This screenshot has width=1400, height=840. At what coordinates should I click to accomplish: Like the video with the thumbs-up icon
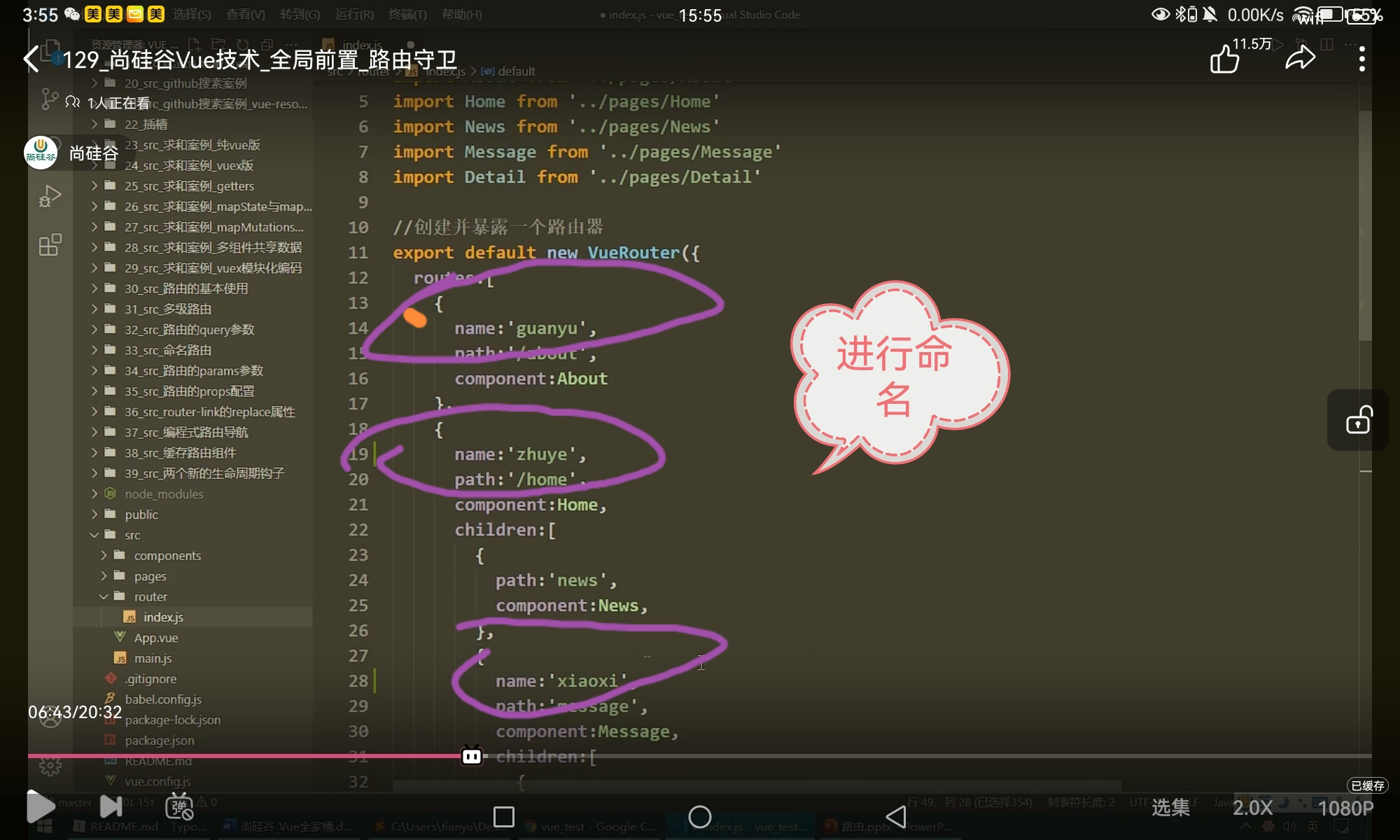pos(1225,59)
